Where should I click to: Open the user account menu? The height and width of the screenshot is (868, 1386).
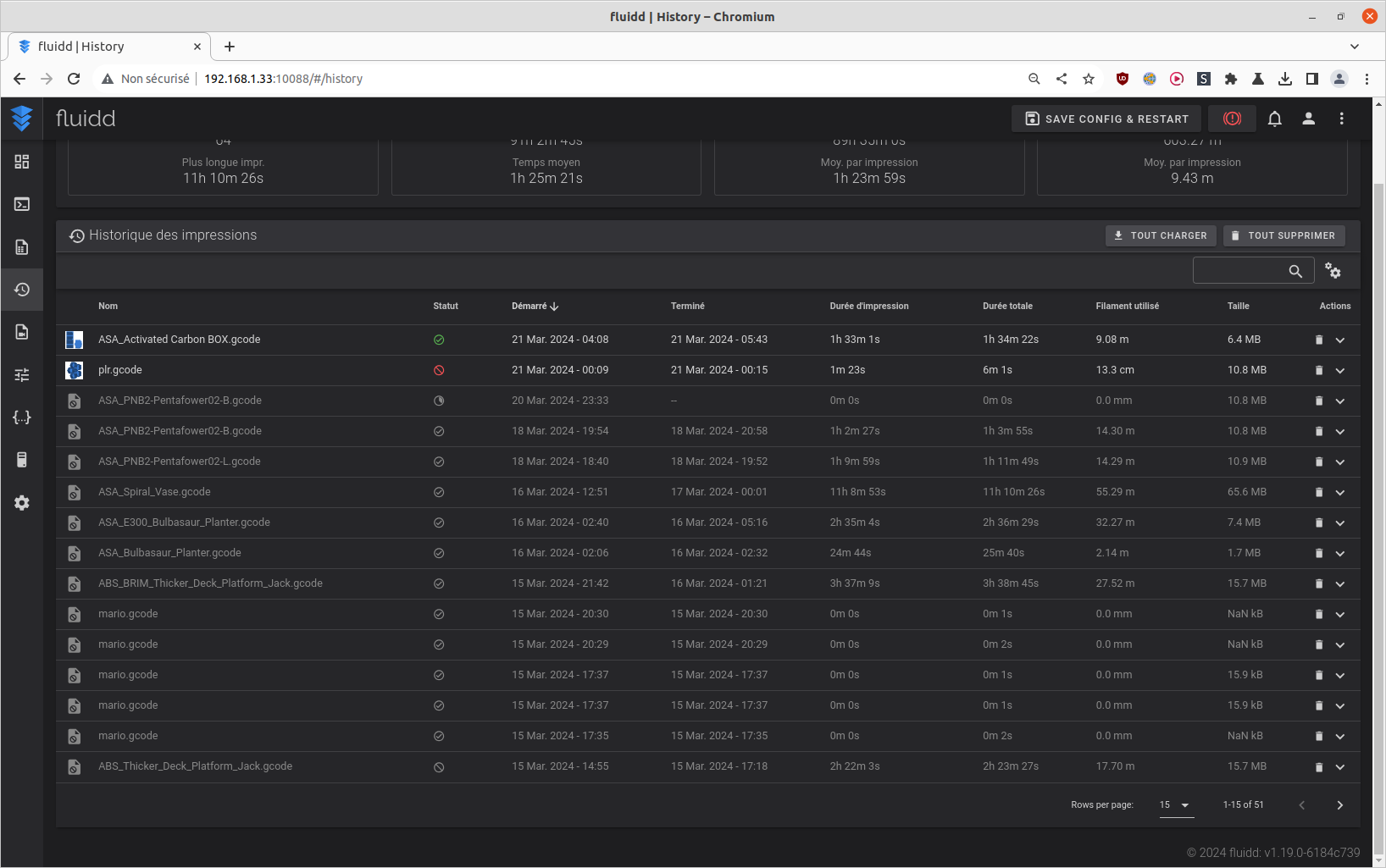(x=1308, y=119)
